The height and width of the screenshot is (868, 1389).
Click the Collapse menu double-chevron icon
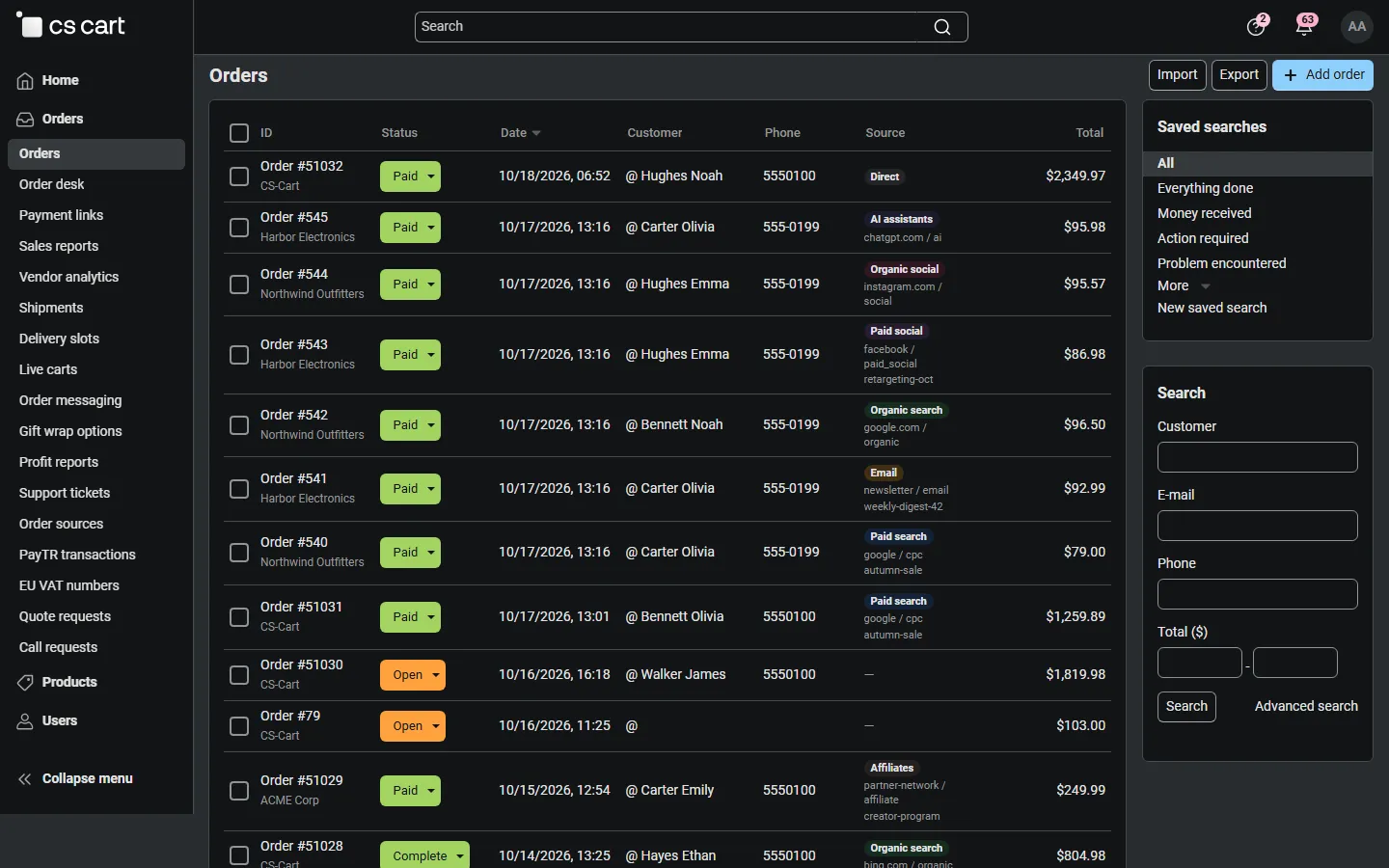(25, 779)
